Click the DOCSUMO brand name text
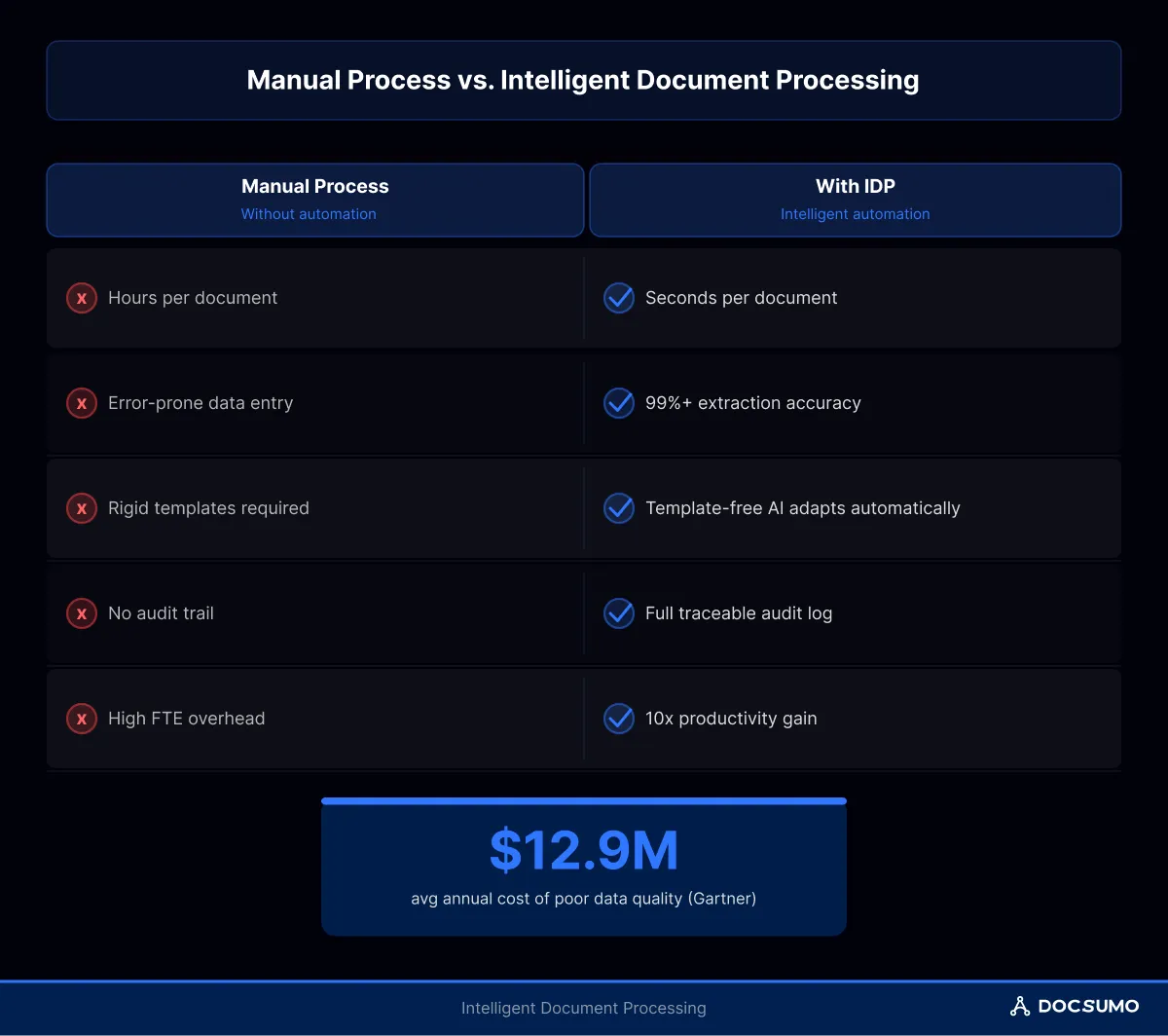Screen dimensions: 1168x1036 (1088, 1007)
